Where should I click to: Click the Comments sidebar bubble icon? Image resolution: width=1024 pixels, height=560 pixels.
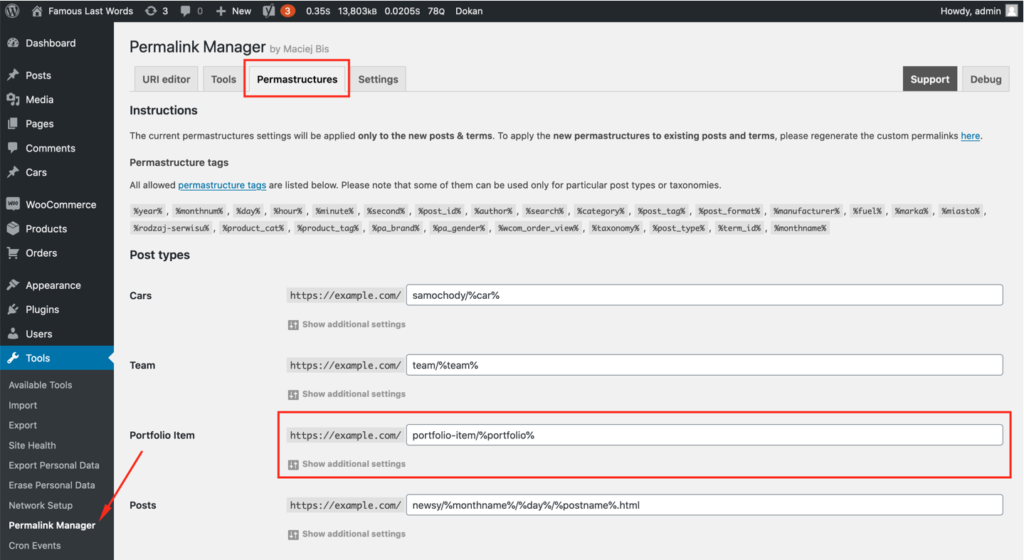[12, 148]
